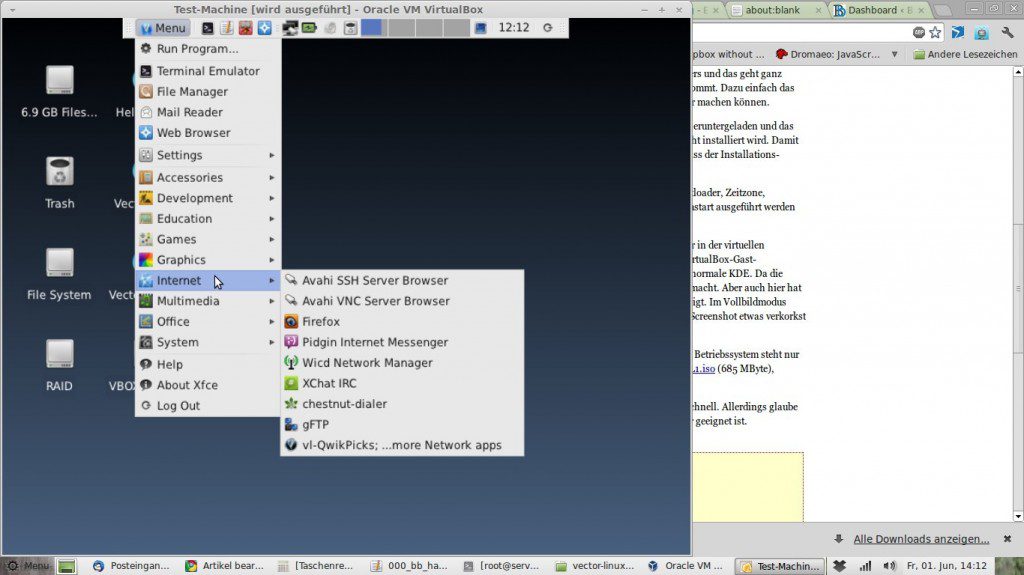Expand the Graphics submenu arrow
Image resolution: width=1024 pixels, height=575 pixels.
272,260
